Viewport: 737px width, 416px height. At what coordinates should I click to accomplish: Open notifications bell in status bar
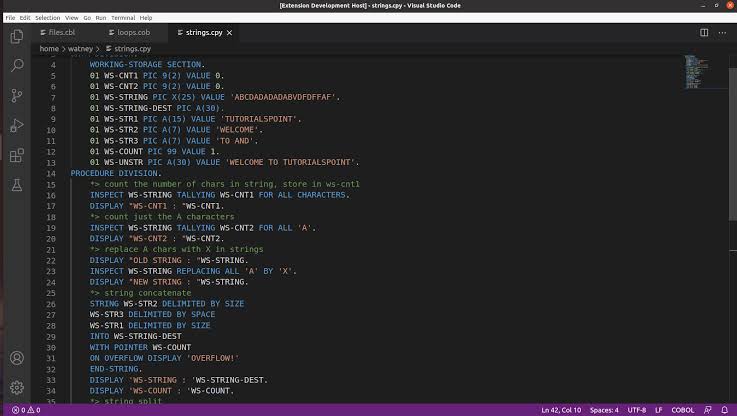click(725, 410)
